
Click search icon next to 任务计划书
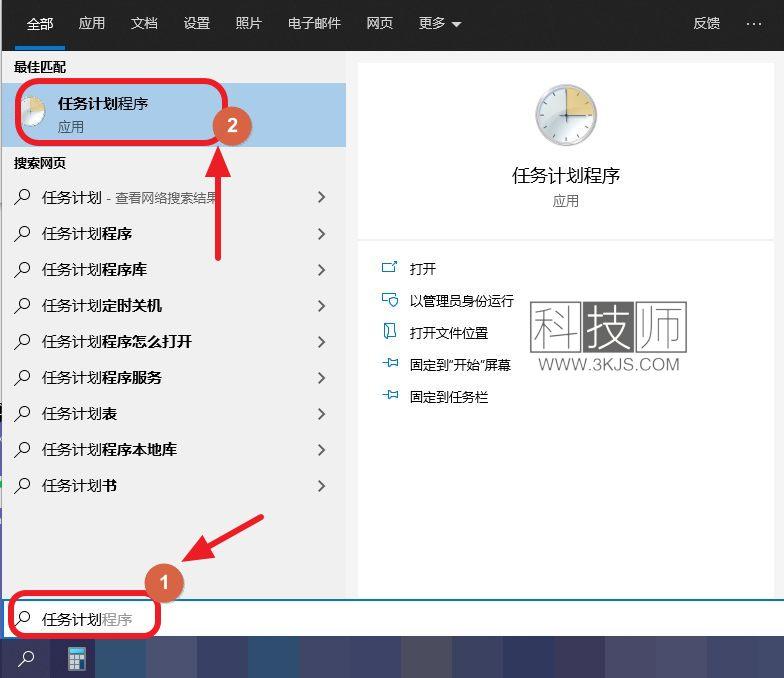tap(22, 486)
